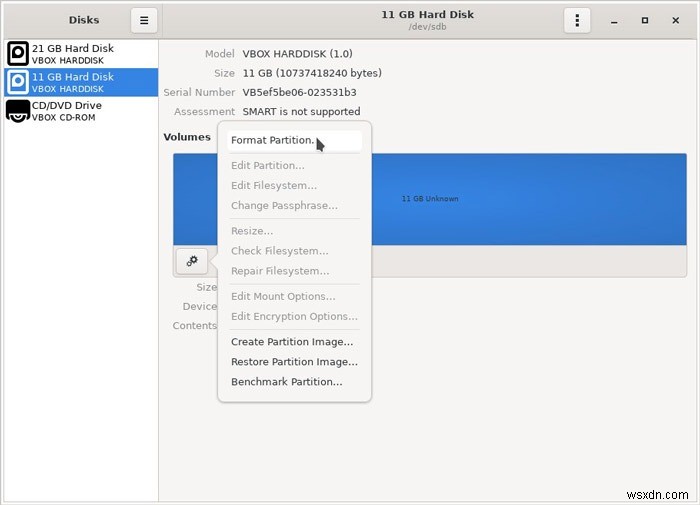Choose Benchmark Partition from menu
This screenshot has height=505, width=700.
pyautogui.click(x=294, y=382)
